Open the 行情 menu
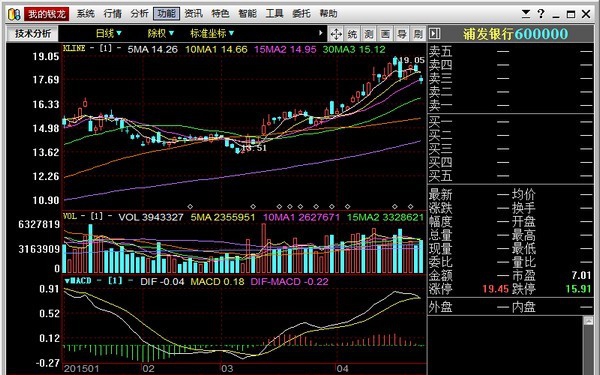The image size is (600, 375). pos(112,14)
